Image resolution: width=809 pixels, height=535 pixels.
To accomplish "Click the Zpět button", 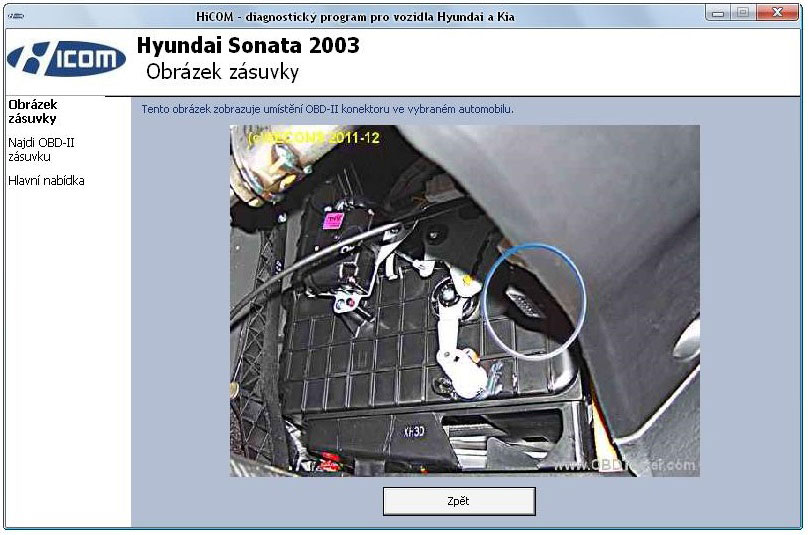I will 459,501.
